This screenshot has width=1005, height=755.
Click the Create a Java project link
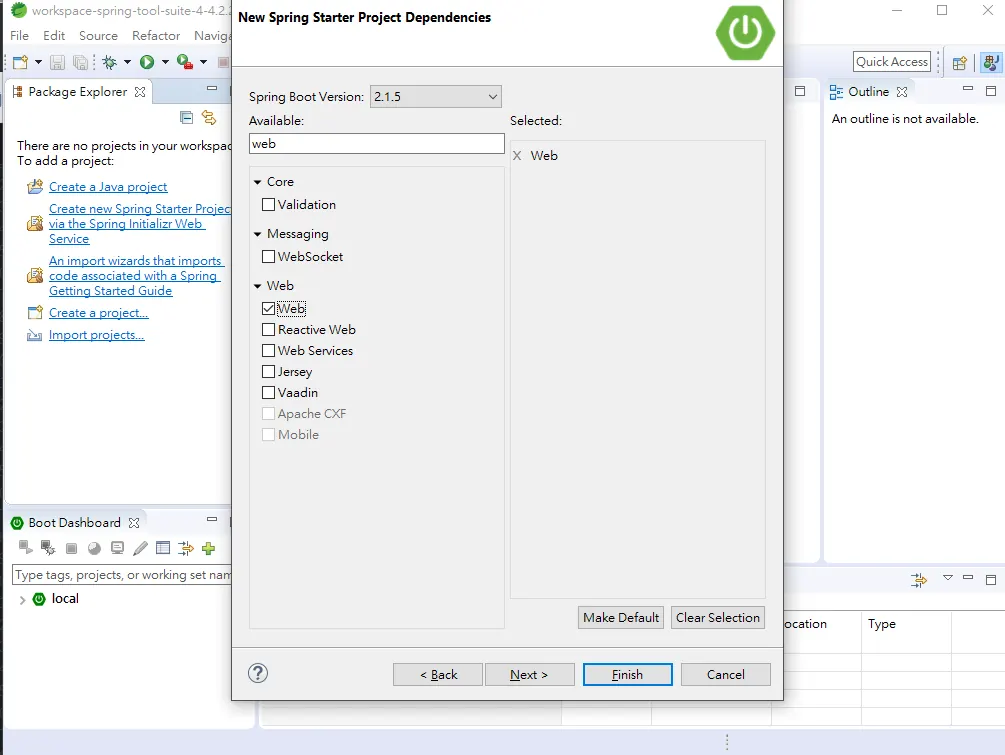108,187
